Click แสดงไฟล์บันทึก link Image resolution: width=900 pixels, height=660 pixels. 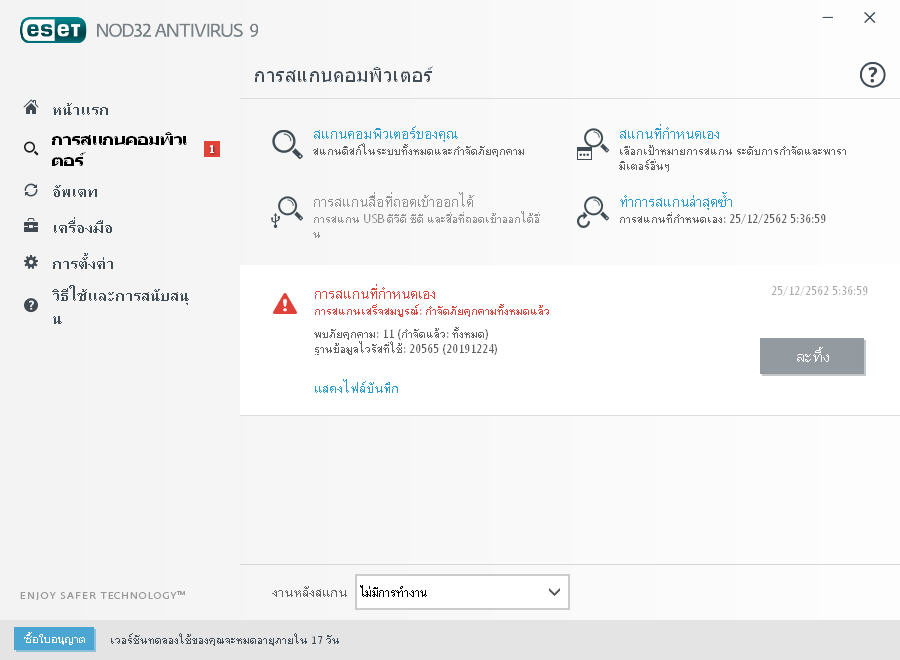(356, 389)
